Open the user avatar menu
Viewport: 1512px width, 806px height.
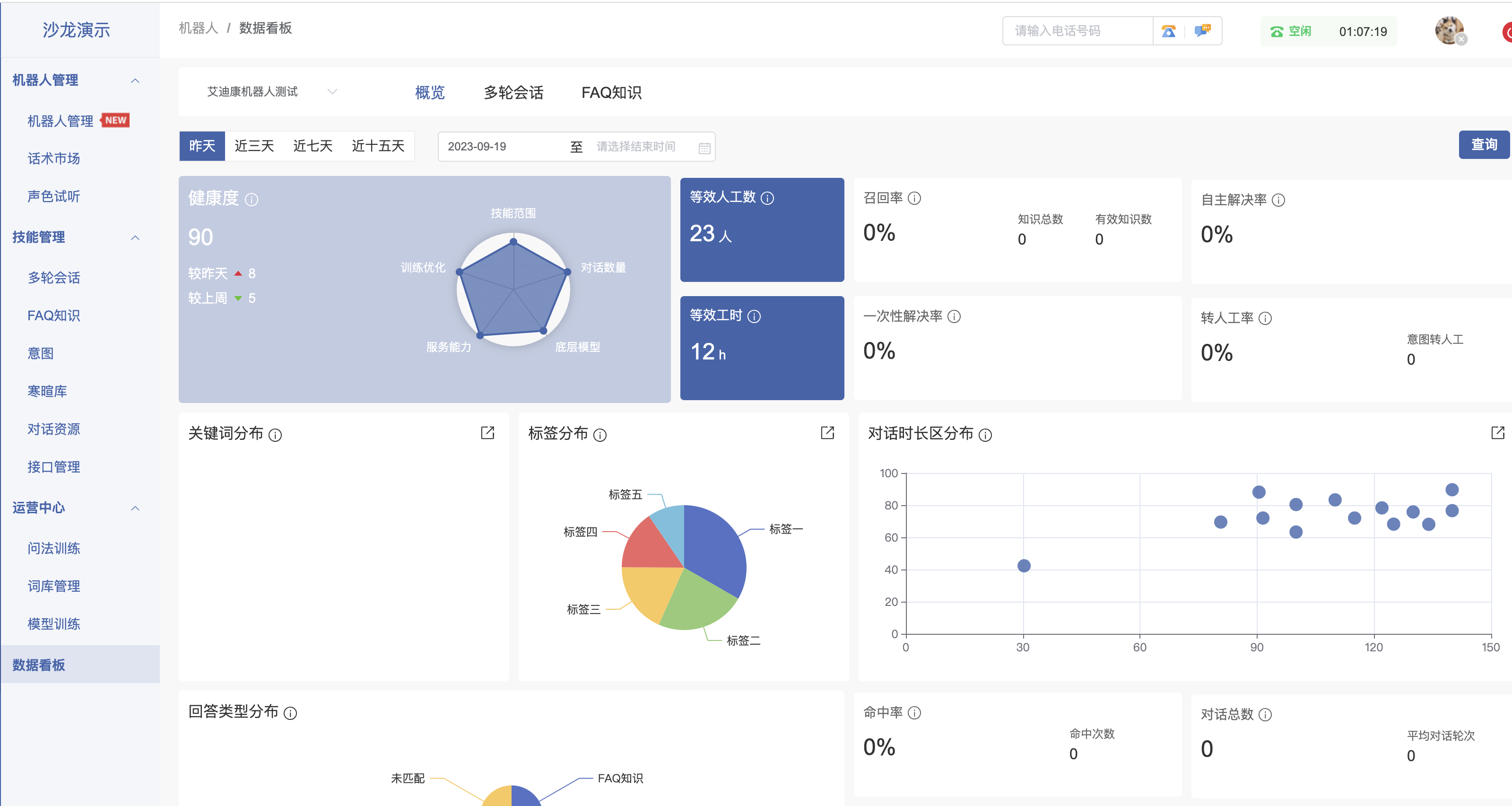click(1449, 31)
